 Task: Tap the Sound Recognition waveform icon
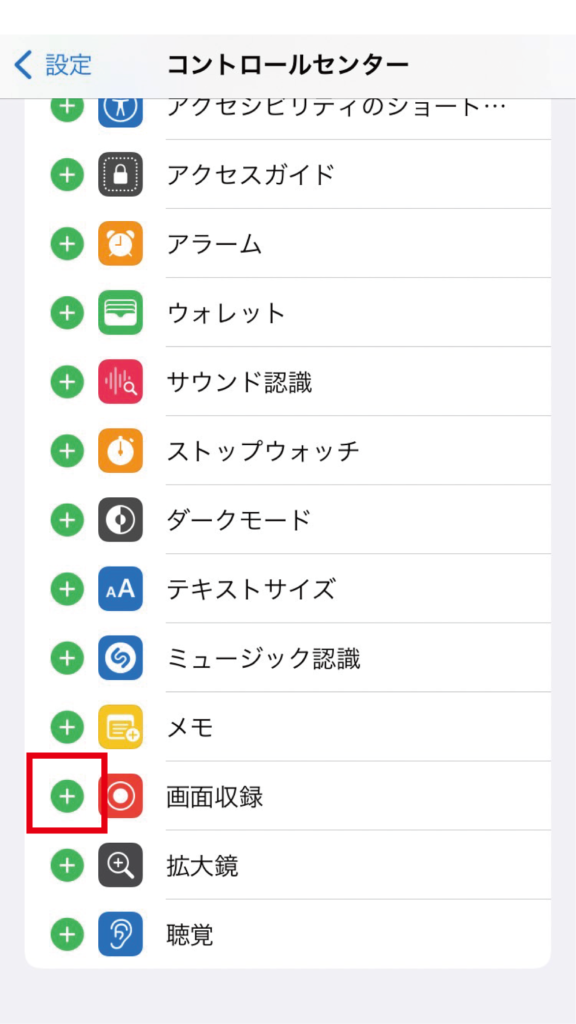[120, 381]
